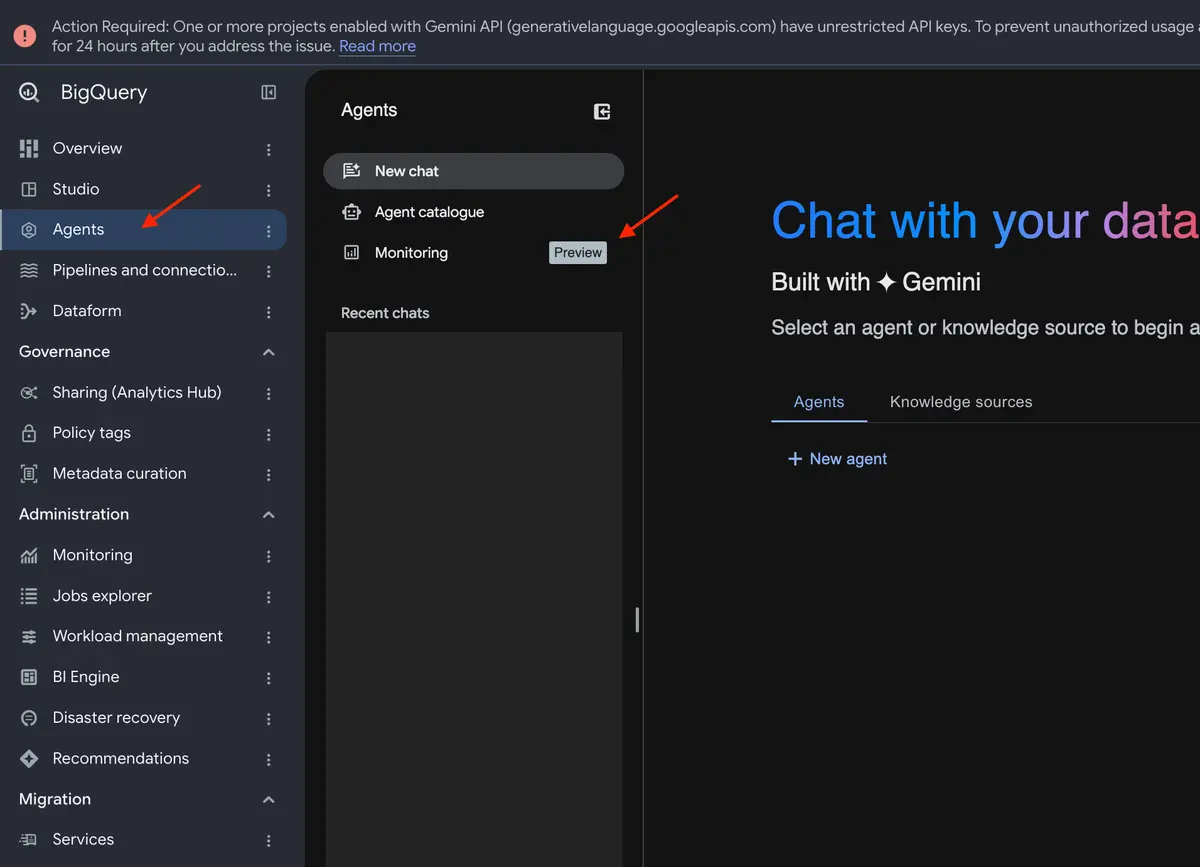
Task: Open more options for Metadata curation
Action: pyautogui.click(x=268, y=475)
